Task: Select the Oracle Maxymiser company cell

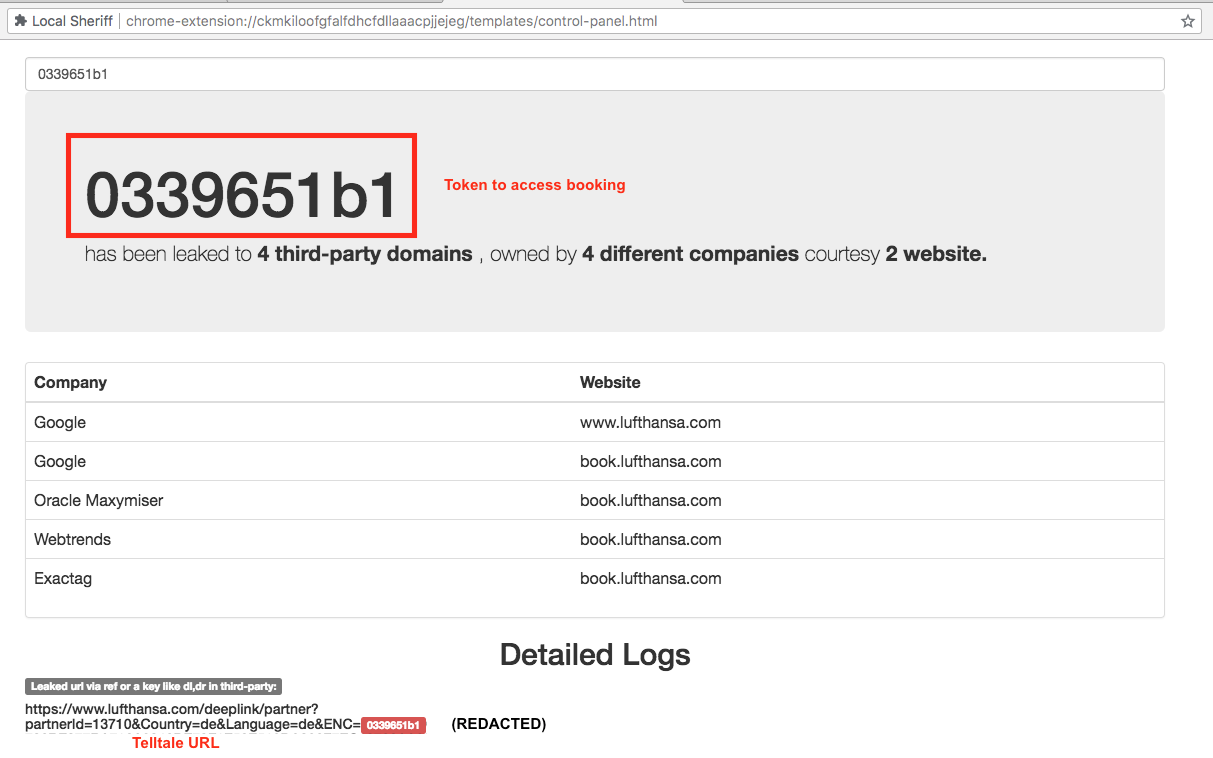Action: tap(98, 500)
